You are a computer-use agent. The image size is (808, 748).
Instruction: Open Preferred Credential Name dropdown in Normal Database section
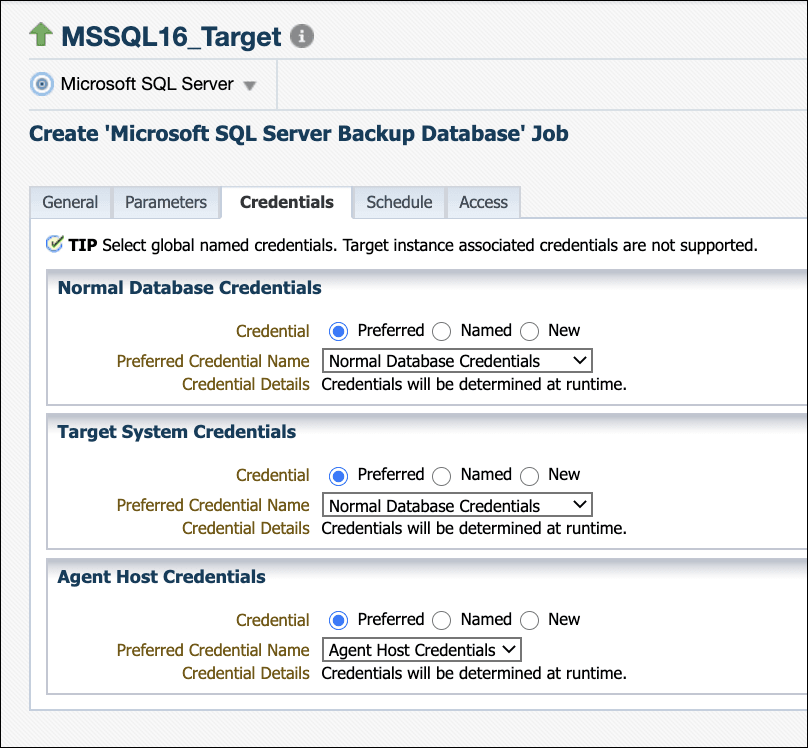click(x=457, y=361)
